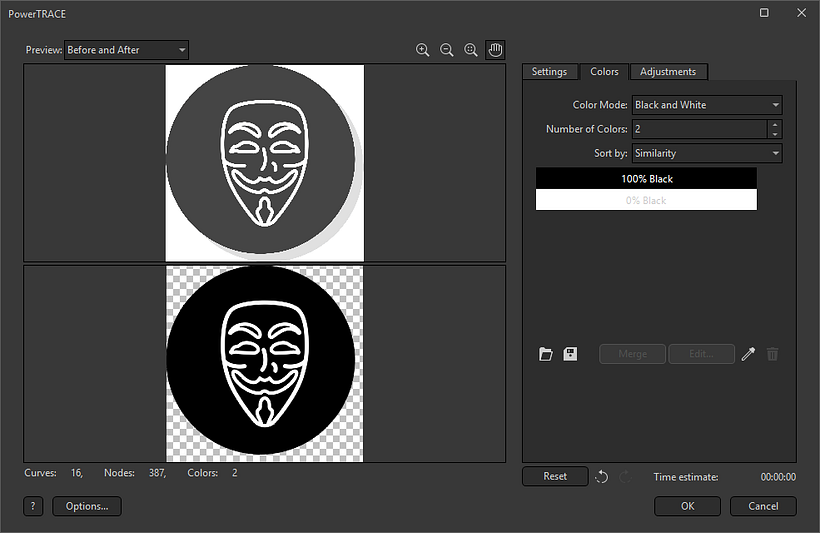Select the 100% Black color swatch
Viewport: 820px width, 533px height.
tap(646, 179)
